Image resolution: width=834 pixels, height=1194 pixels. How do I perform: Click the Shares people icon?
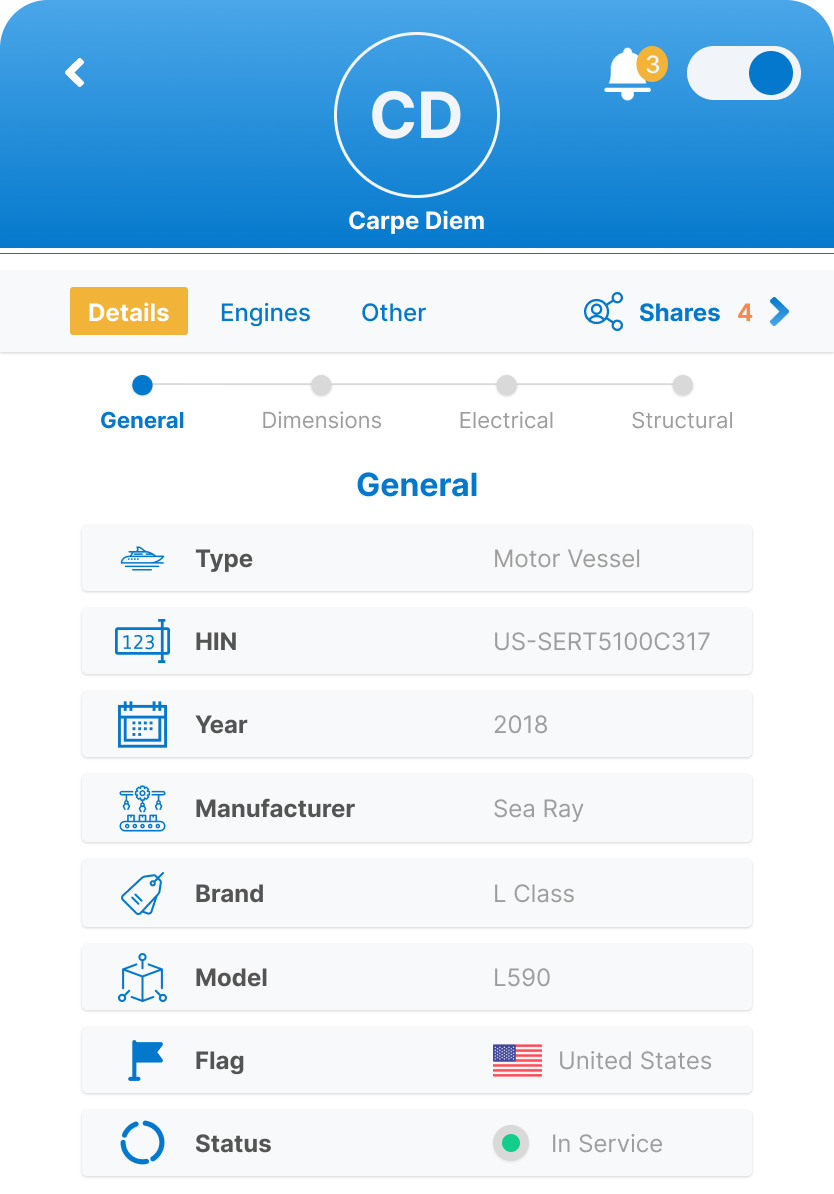point(603,312)
